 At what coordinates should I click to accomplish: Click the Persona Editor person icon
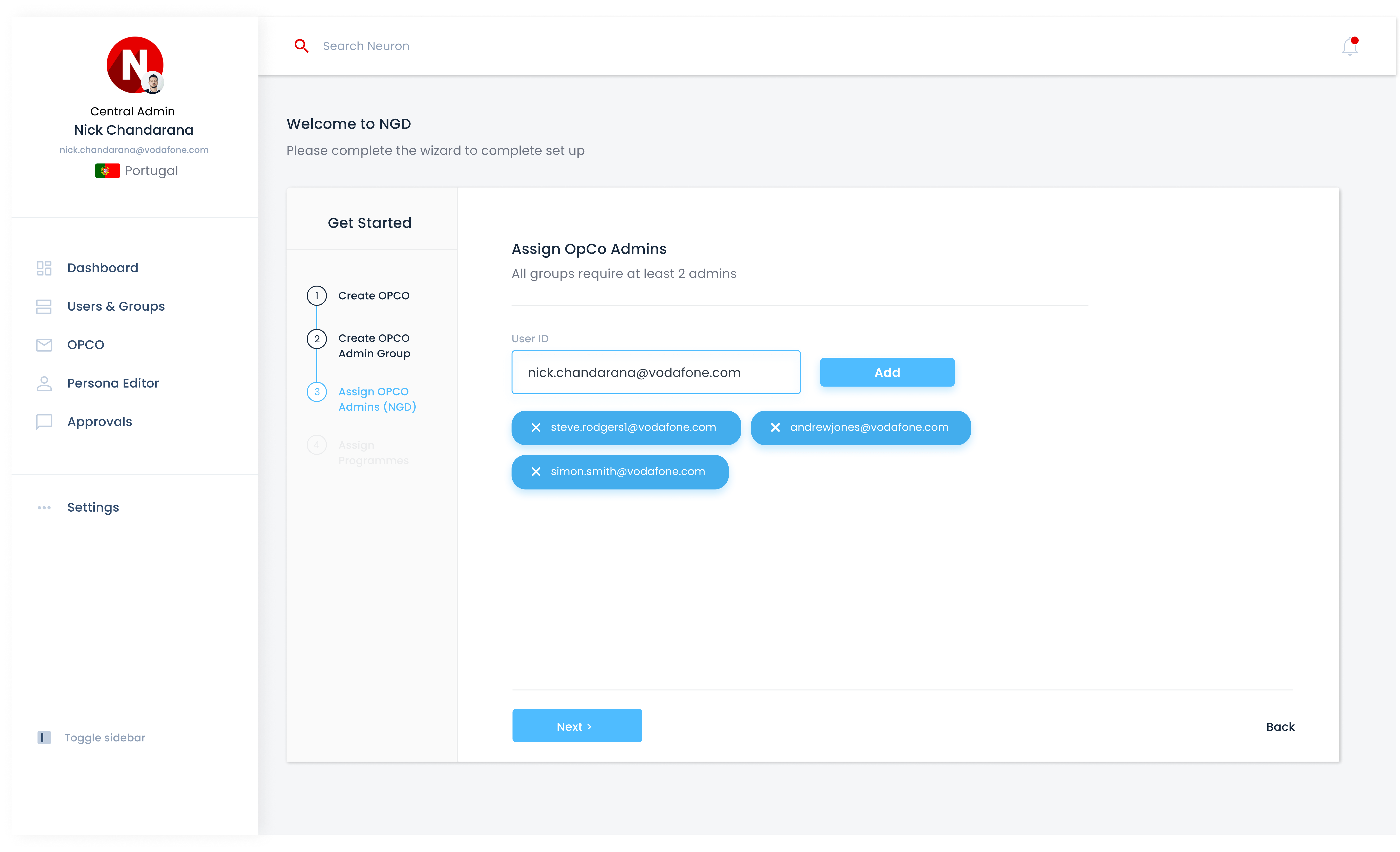point(44,384)
